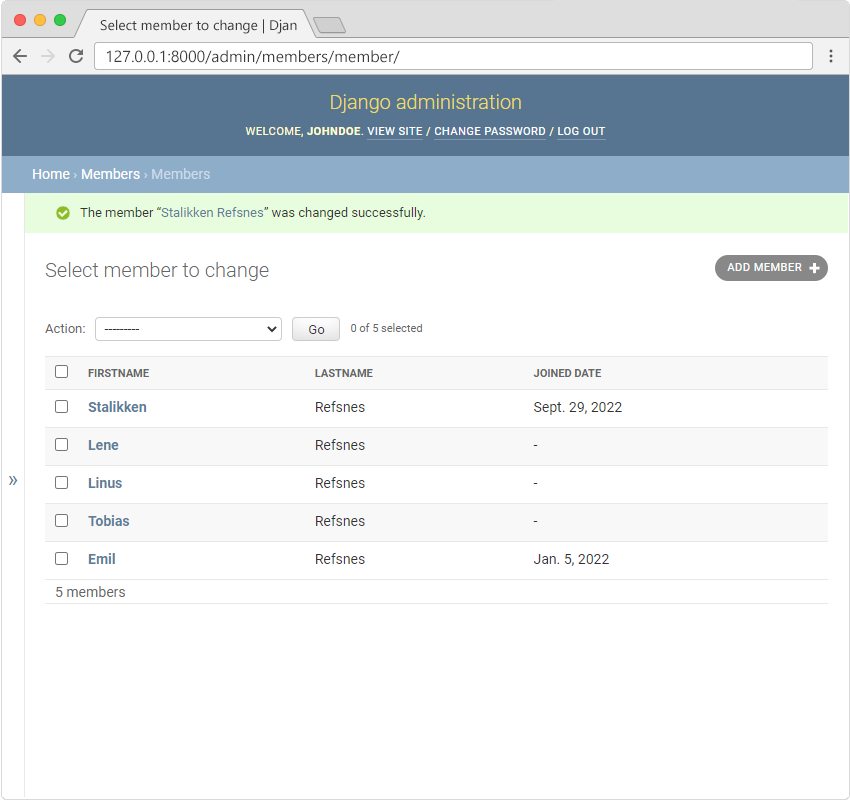Viewport: 850px width, 800px height.
Task: Tick the checkbox for Emil
Action: tap(62, 559)
